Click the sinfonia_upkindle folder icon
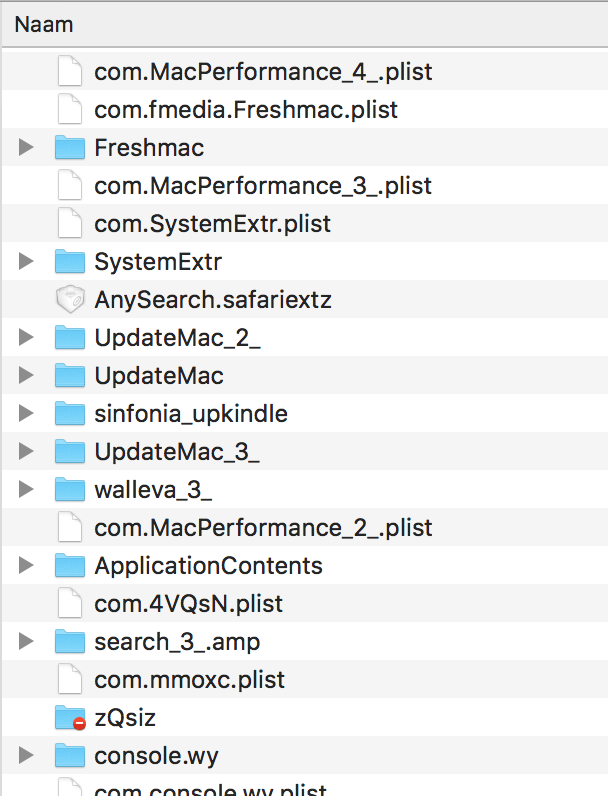The height and width of the screenshot is (796, 608). point(70,413)
